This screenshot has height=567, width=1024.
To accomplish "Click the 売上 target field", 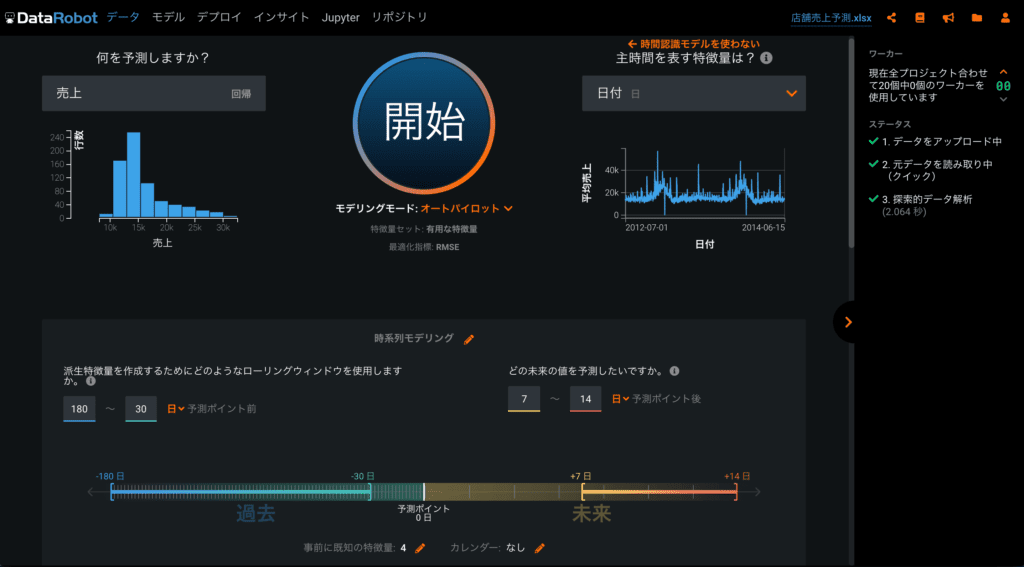I will 153,93.
